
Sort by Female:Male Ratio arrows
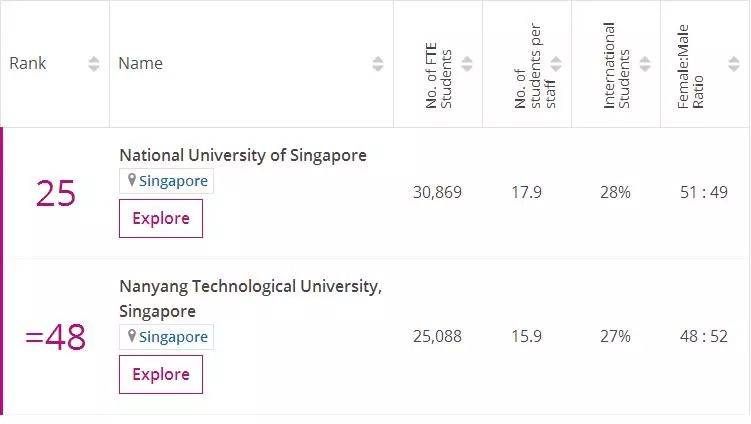(734, 64)
